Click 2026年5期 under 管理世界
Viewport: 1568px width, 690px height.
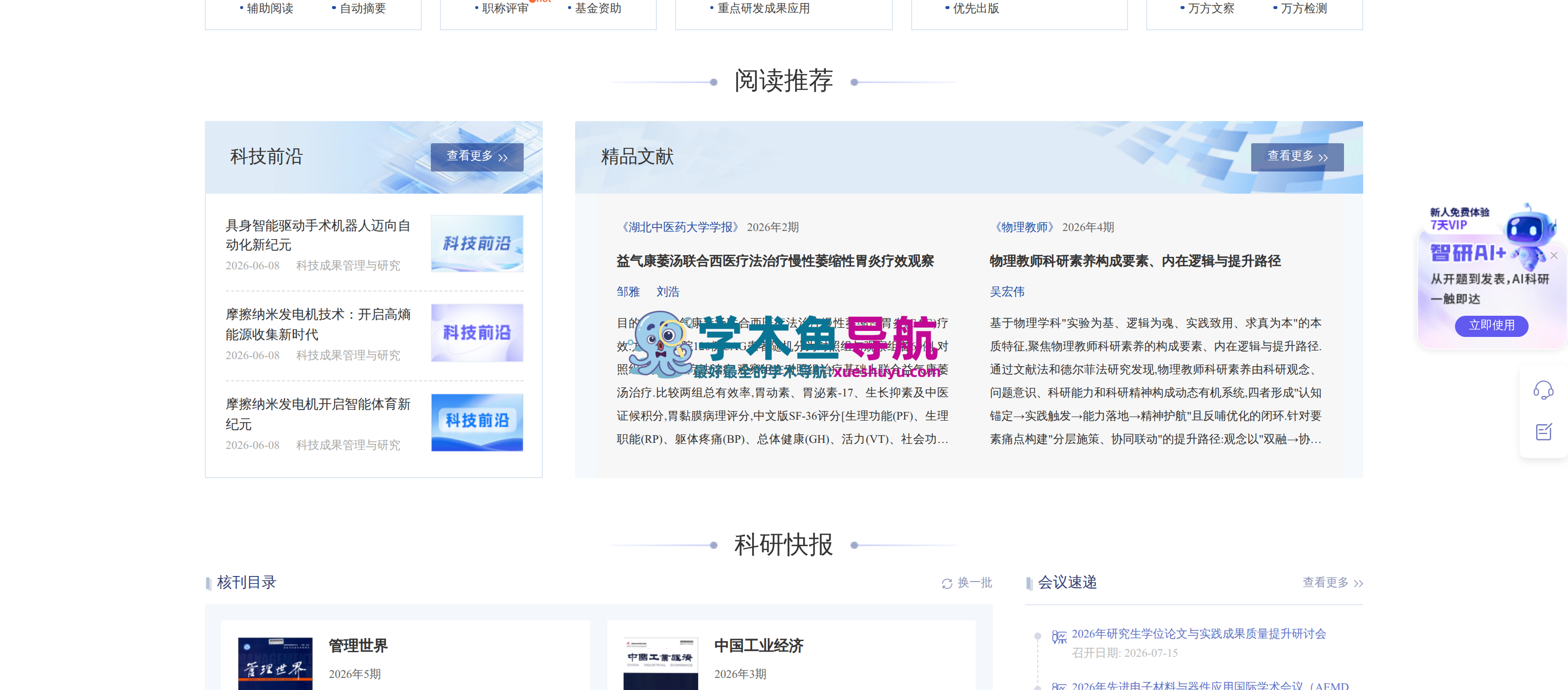[x=354, y=673]
